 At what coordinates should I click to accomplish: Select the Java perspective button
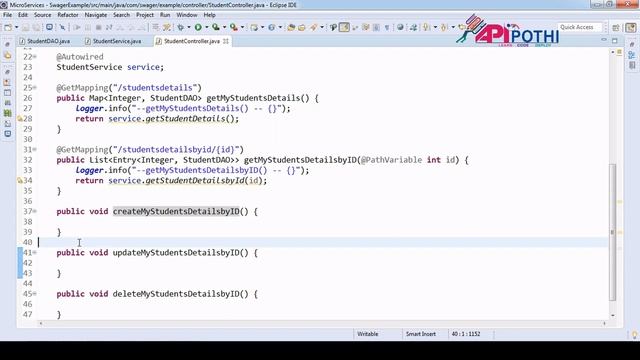click(631, 27)
